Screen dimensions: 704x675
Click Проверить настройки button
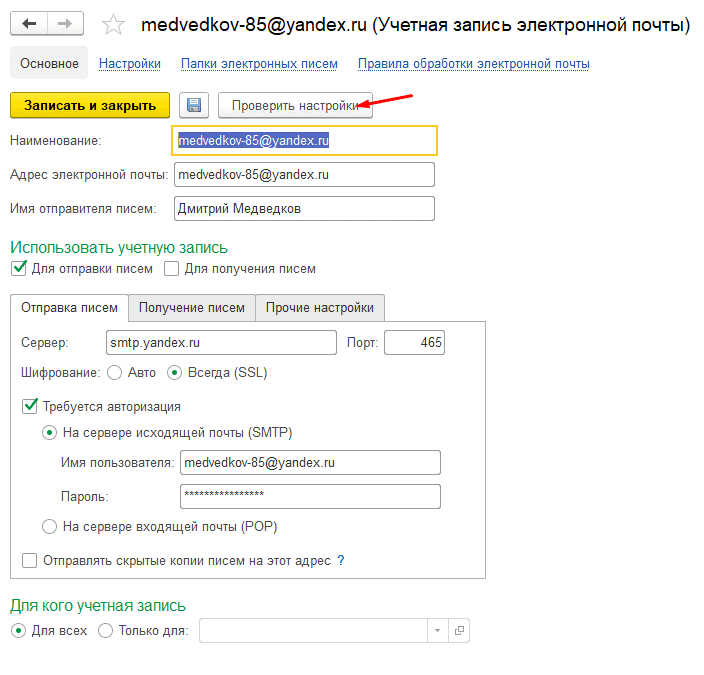coord(295,105)
